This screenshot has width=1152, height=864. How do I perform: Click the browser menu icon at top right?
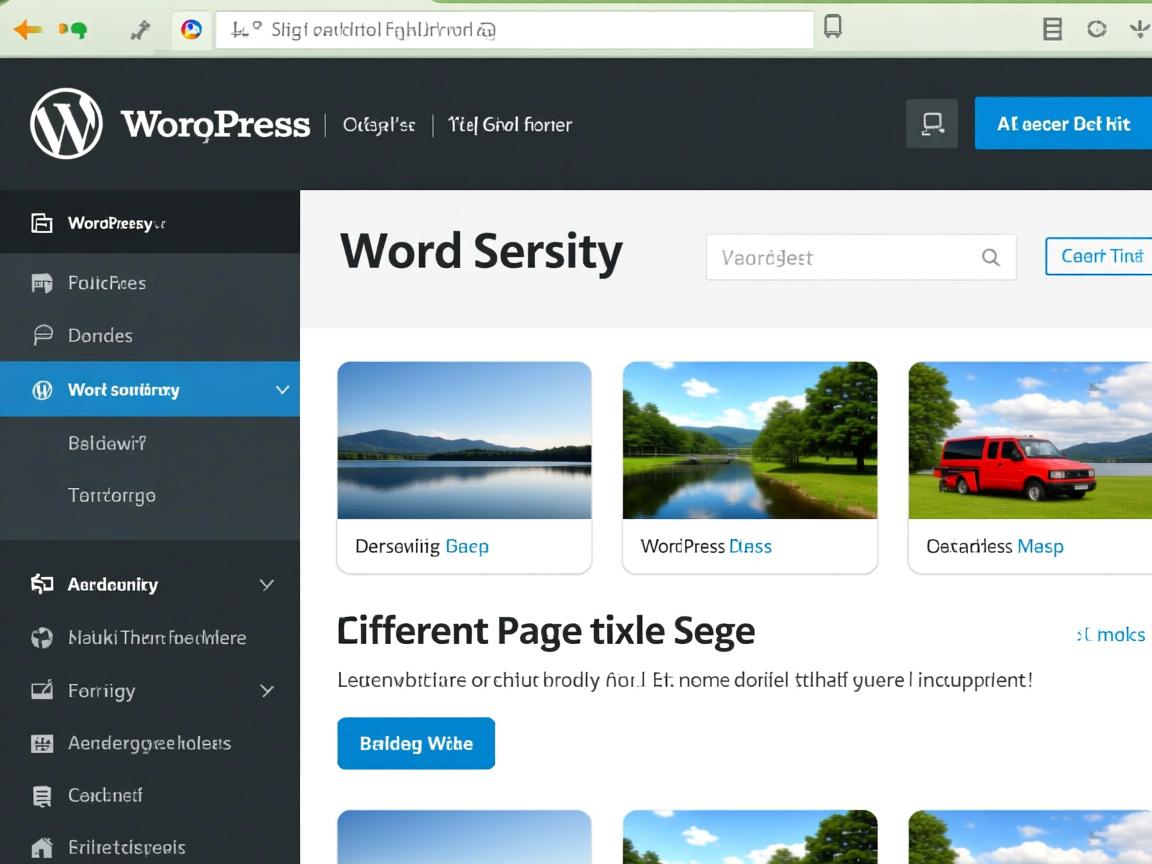click(1052, 29)
